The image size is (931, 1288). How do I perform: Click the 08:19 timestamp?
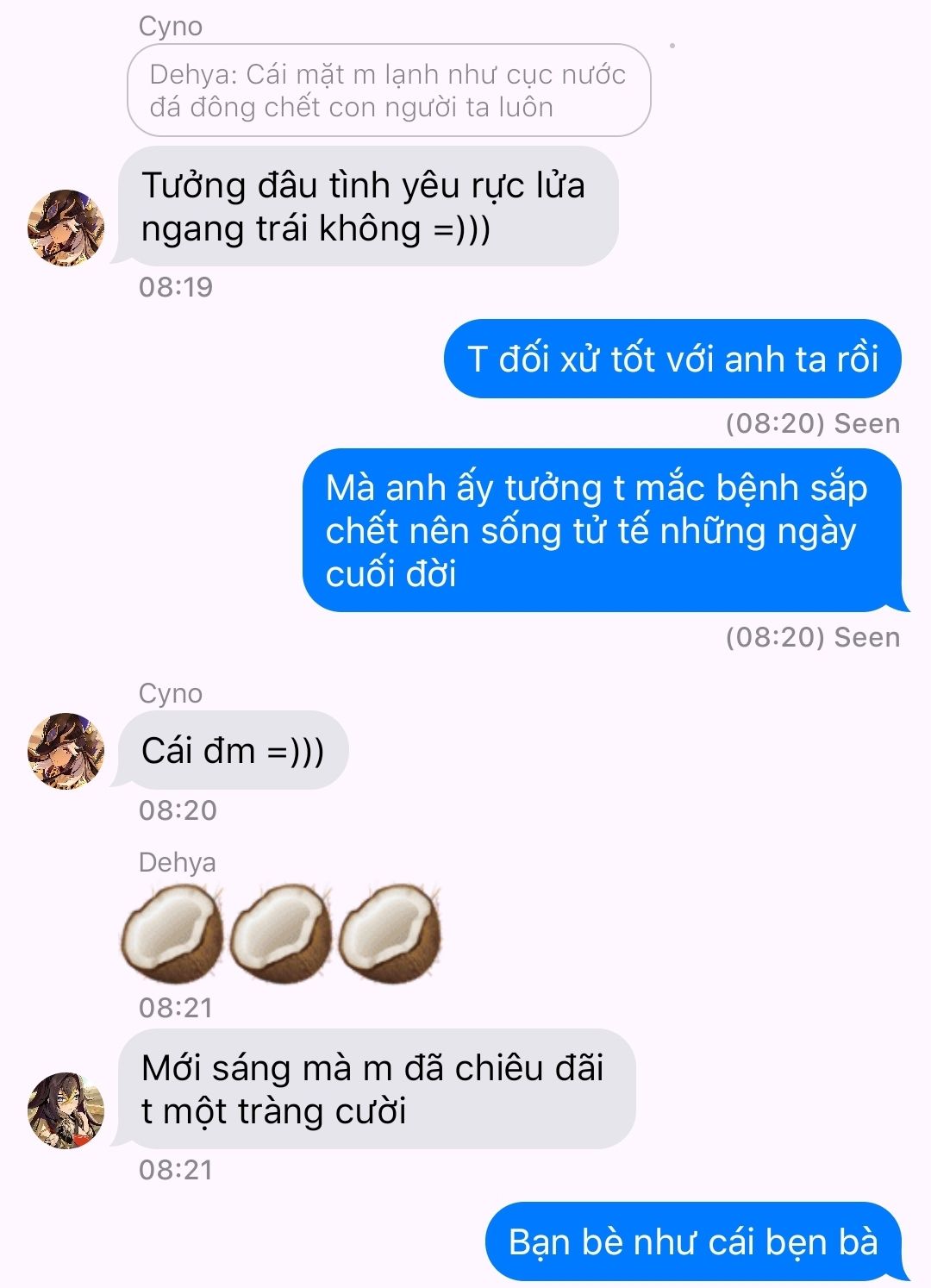coord(176,286)
